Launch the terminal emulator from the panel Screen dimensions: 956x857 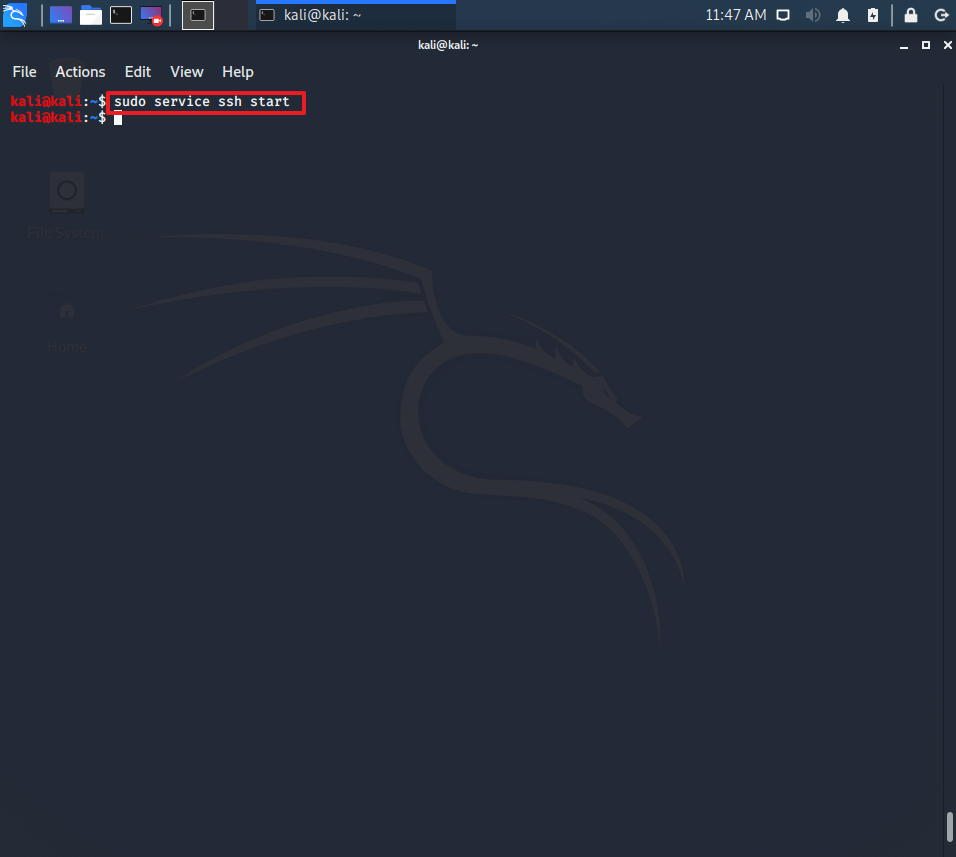tap(121, 15)
